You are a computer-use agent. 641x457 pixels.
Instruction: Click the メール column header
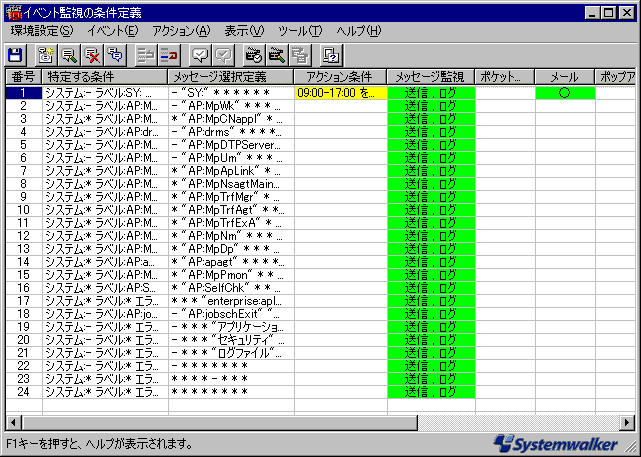564,77
